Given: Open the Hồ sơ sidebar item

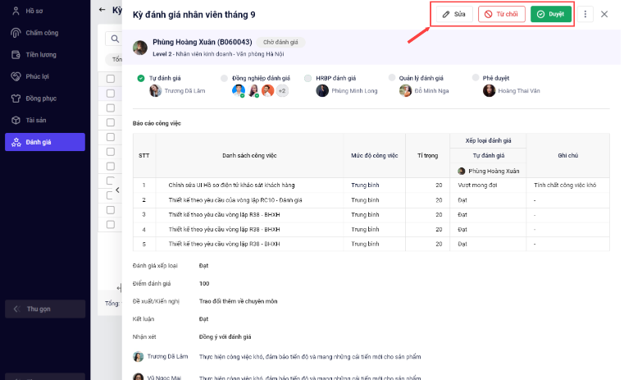Looking at the screenshot, I should 45,11.
